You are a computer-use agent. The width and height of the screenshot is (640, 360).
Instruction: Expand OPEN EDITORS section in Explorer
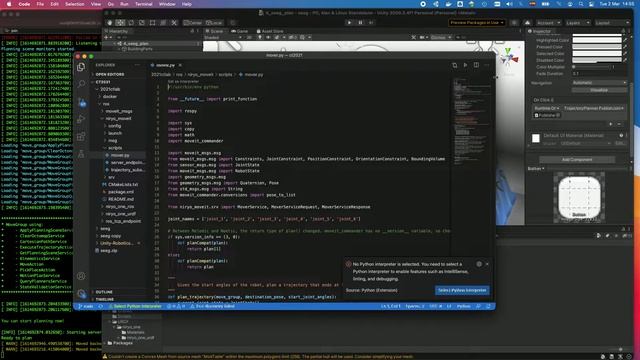(109, 74)
